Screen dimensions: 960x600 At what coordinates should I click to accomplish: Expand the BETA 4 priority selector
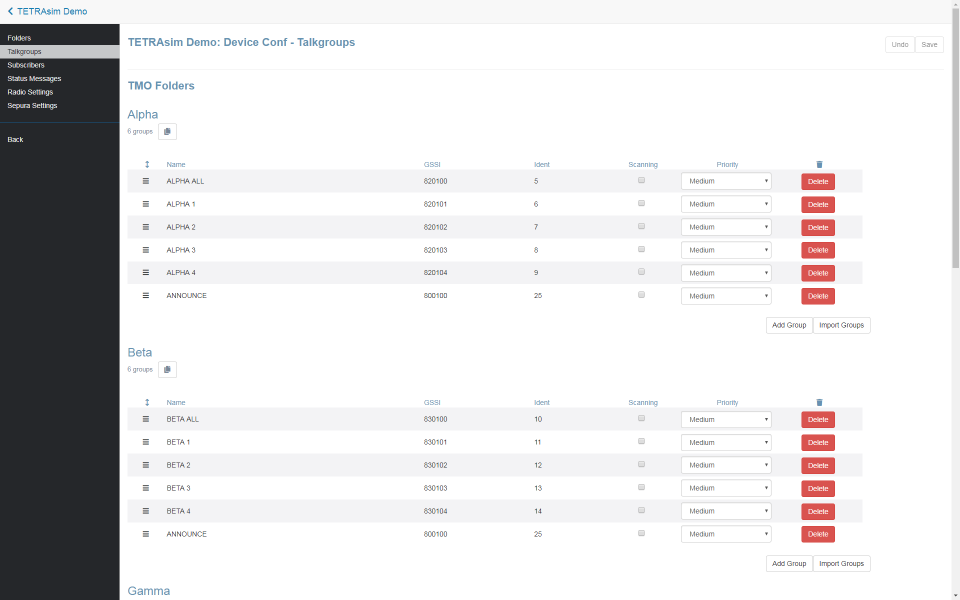[726, 511]
